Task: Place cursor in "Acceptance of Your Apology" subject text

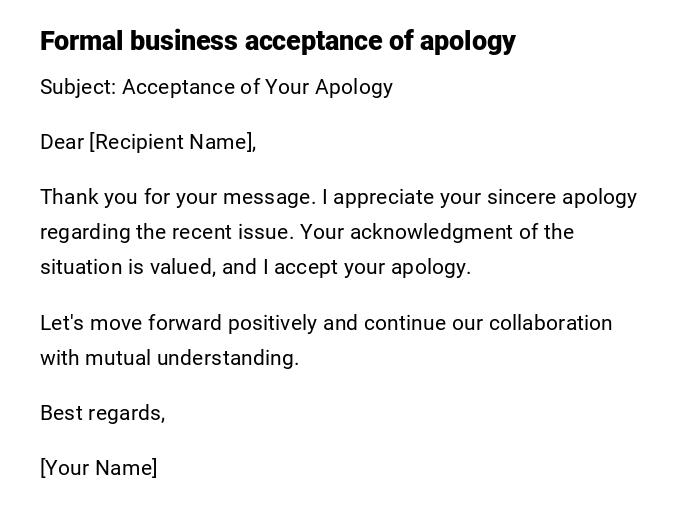Action: click(257, 87)
